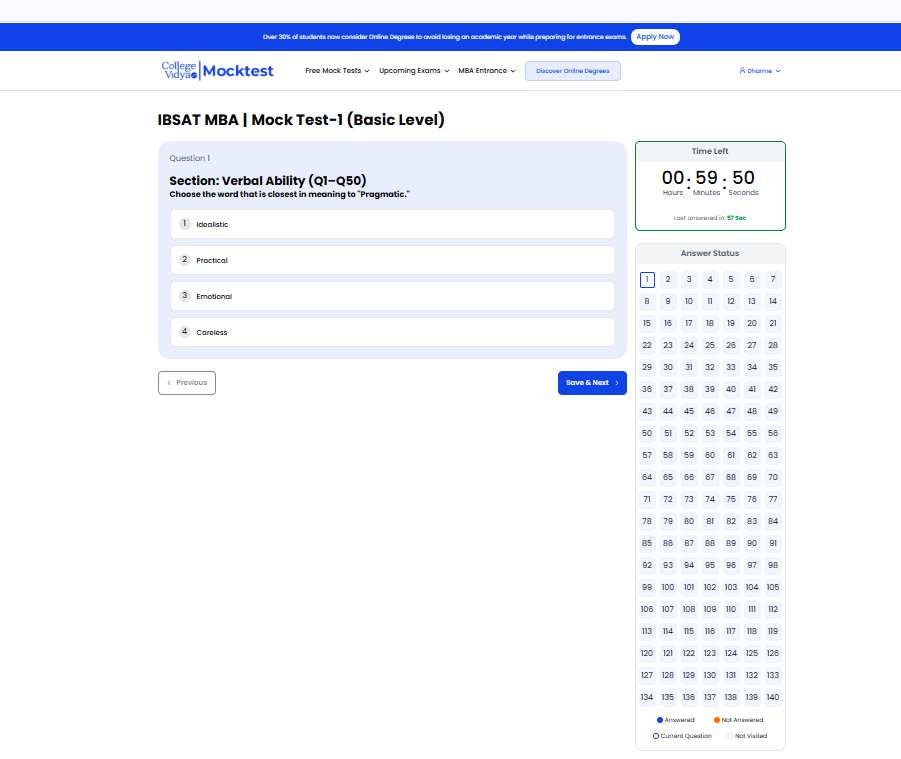The width and height of the screenshot is (901, 759).
Task: Go to question 1 in Answer Status
Action: (x=647, y=280)
